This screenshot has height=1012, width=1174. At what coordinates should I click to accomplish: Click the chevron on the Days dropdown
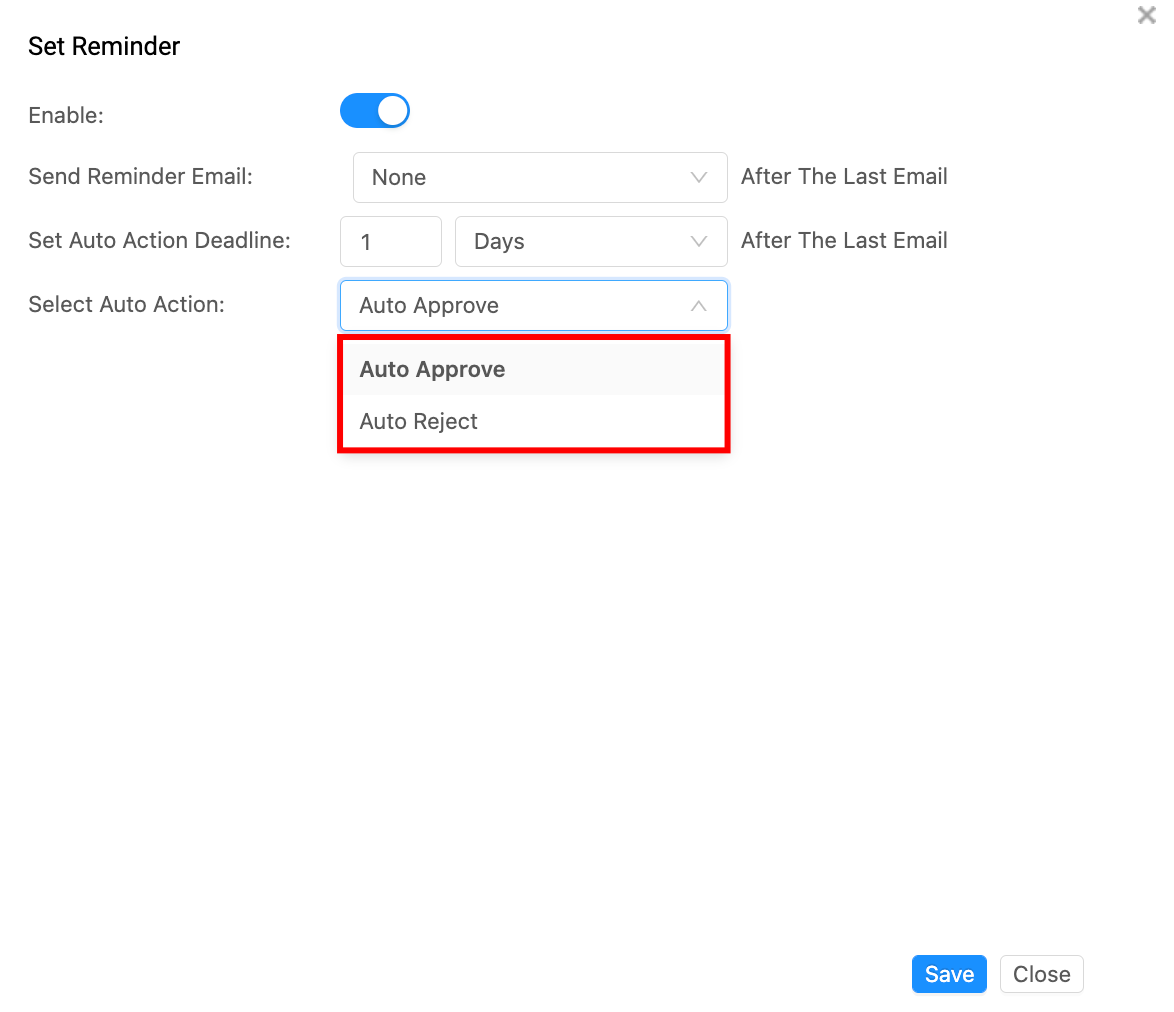tap(699, 241)
